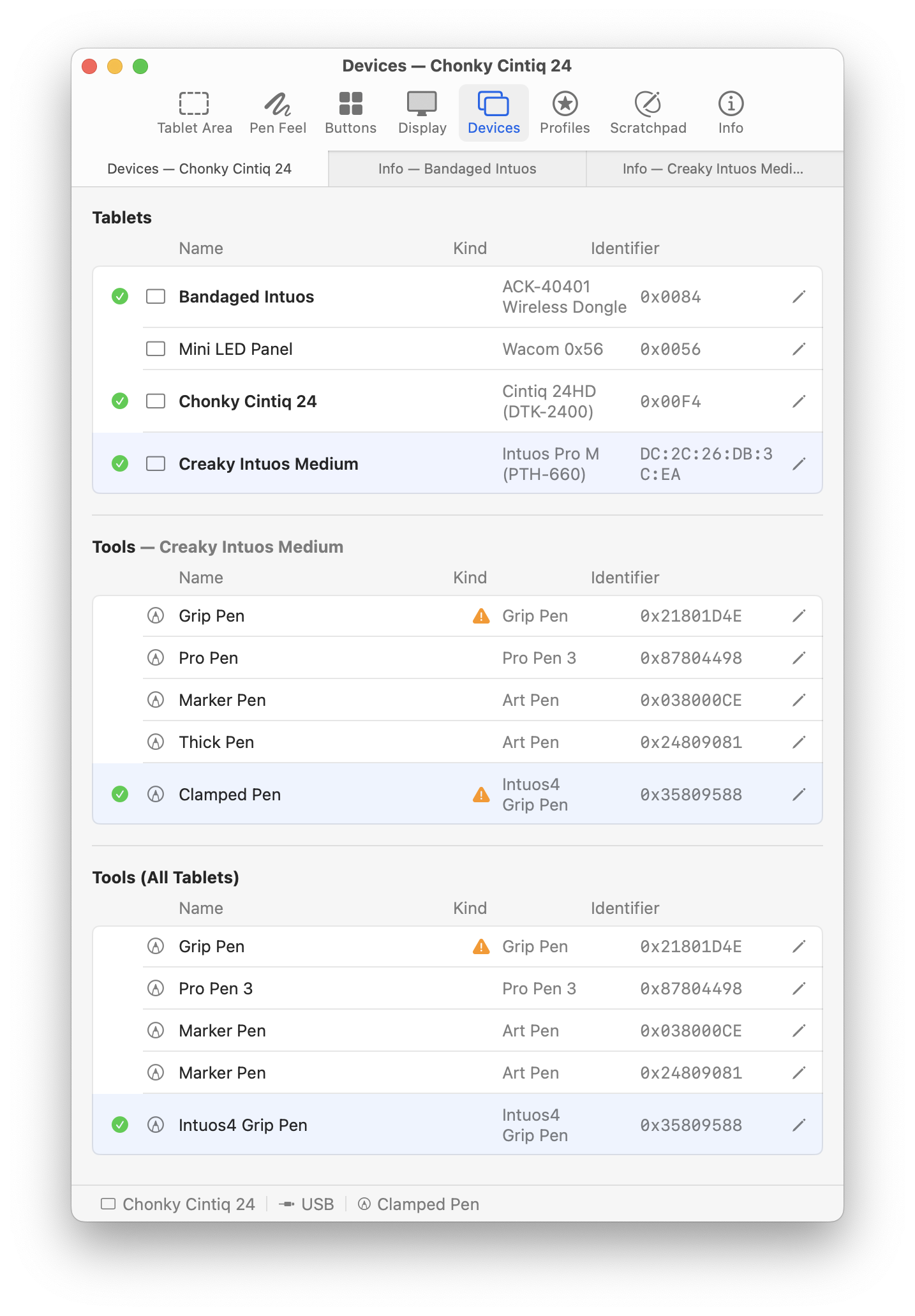915x1316 pixels.
Task: Edit the Intuos4 Grip Pen entry
Action: click(799, 1125)
